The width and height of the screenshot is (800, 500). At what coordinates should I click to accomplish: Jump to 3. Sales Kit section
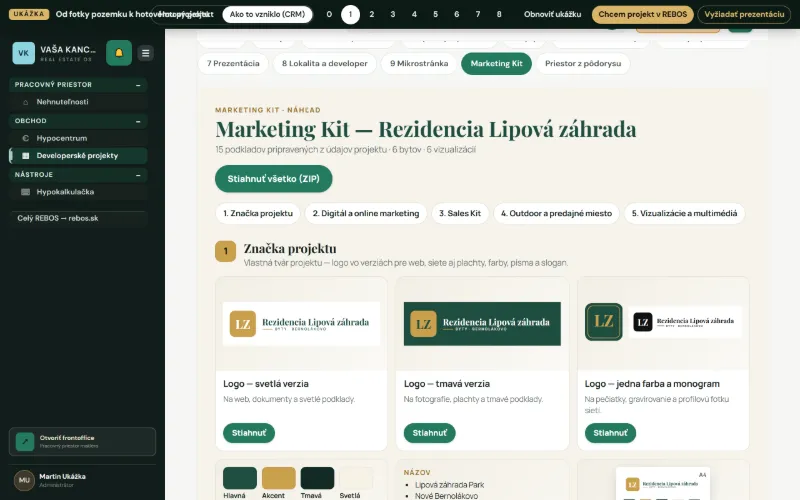(460, 213)
